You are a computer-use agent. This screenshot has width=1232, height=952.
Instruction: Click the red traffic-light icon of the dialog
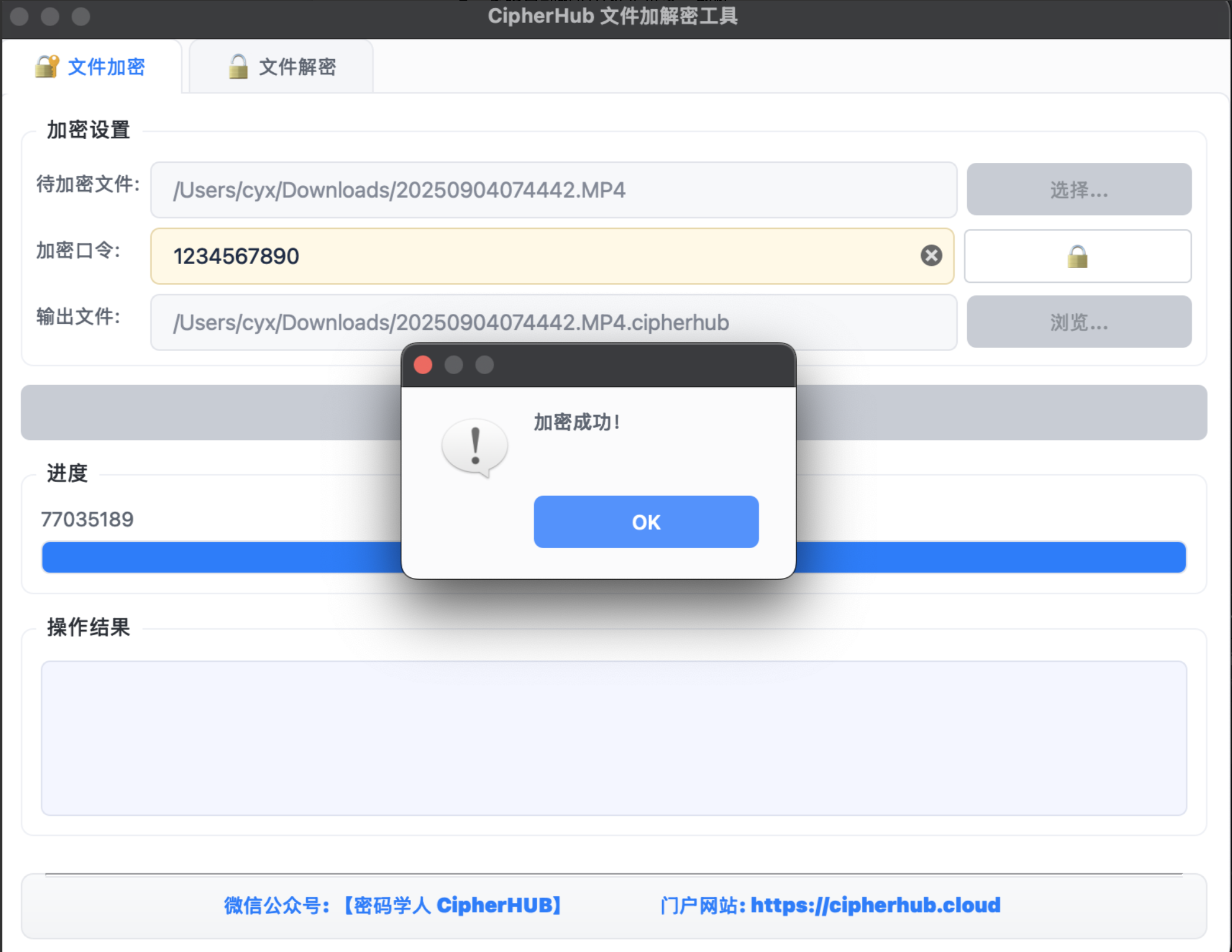click(423, 365)
